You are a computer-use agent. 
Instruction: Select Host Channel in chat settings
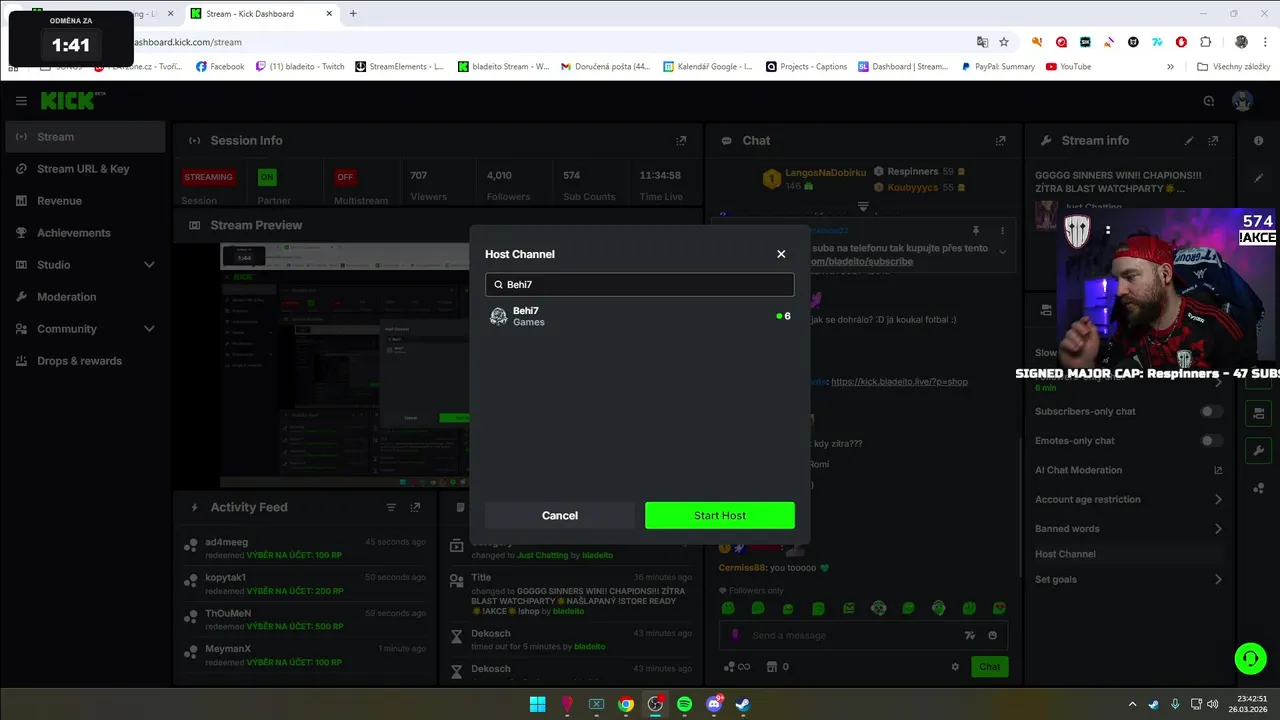(1128, 554)
